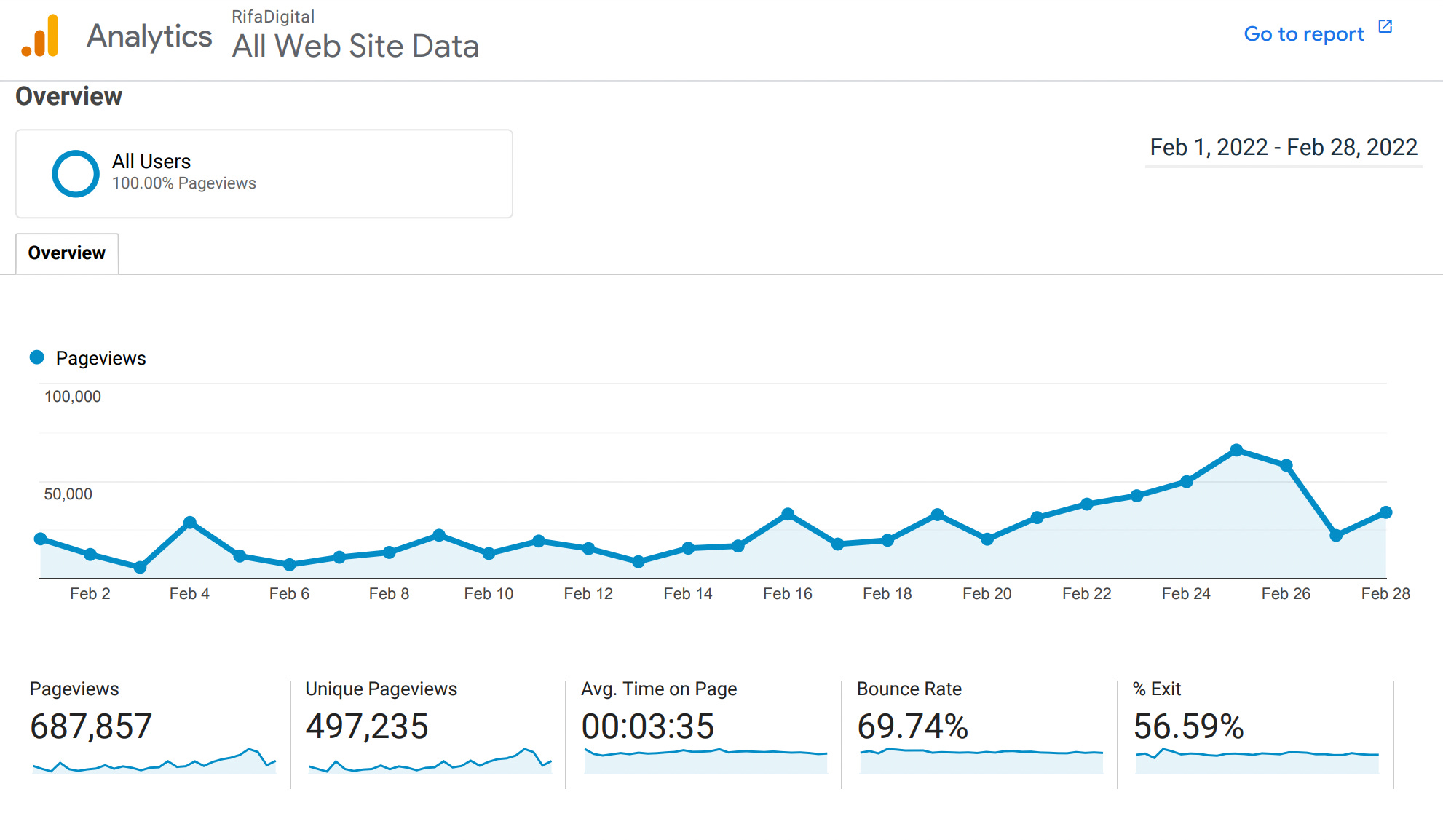Click the RifaDigital account label
The image size is (1443, 840).
[x=273, y=17]
